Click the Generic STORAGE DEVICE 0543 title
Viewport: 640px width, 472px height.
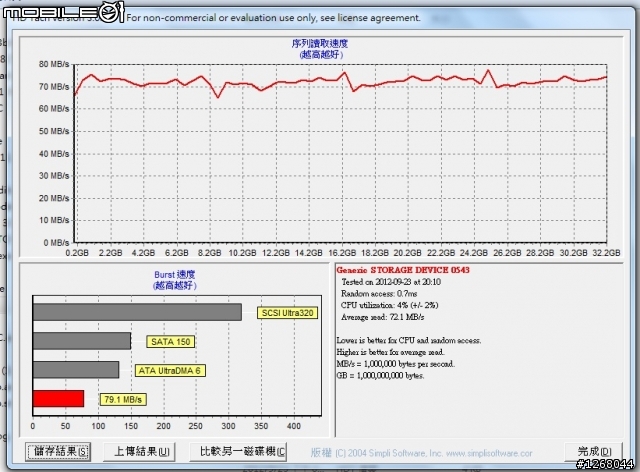pyautogui.click(x=403, y=270)
